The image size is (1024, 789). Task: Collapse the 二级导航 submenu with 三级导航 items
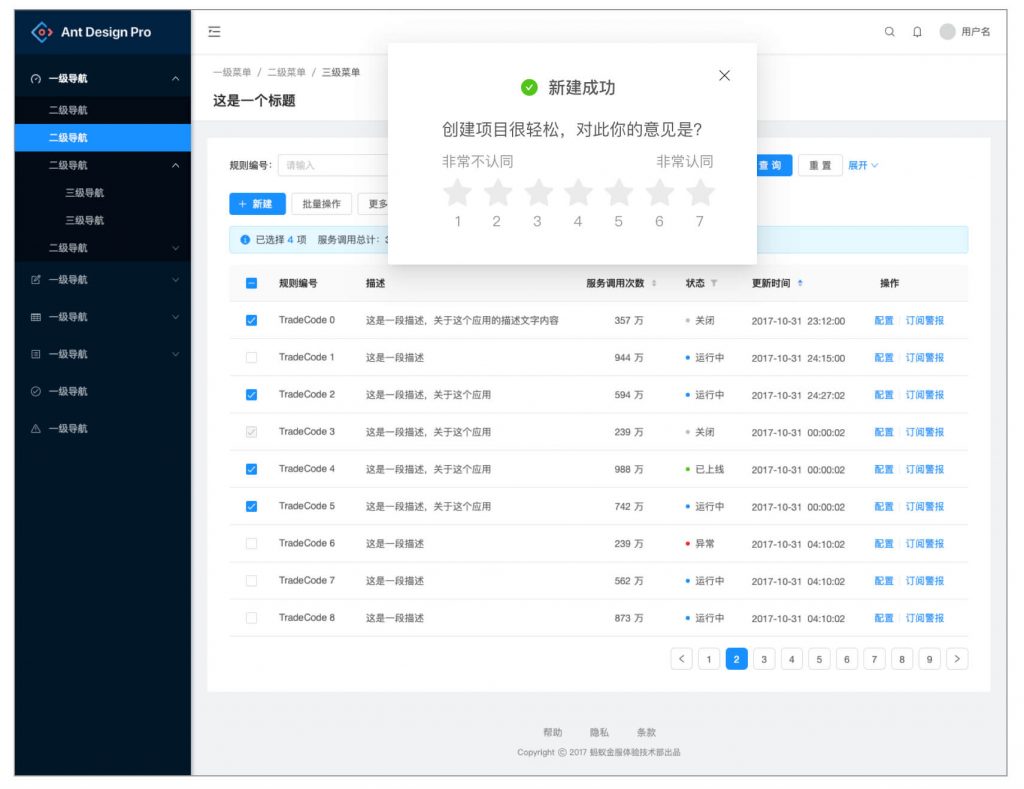tap(175, 165)
